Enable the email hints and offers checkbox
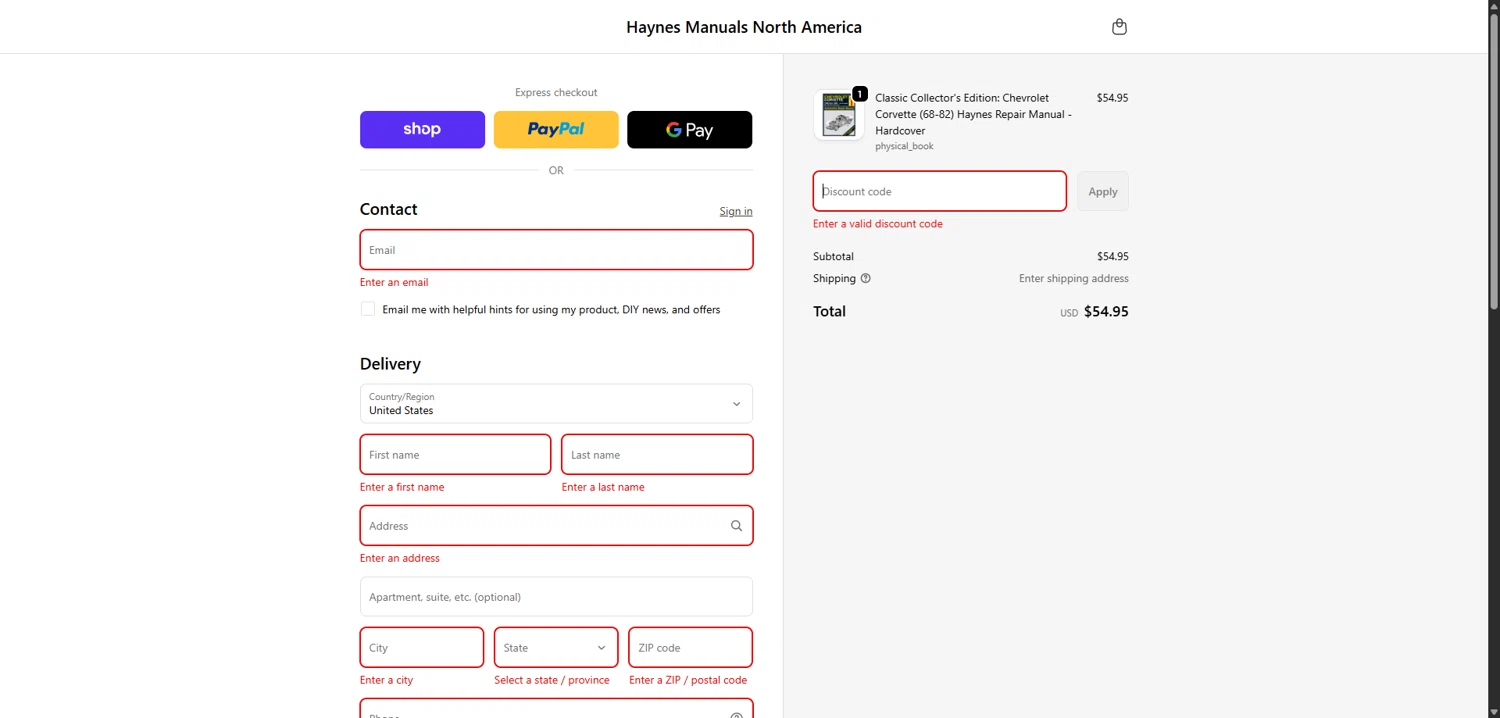The height and width of the screenshot is (718, 1500). pyautogui.click(x=368, y=309)
